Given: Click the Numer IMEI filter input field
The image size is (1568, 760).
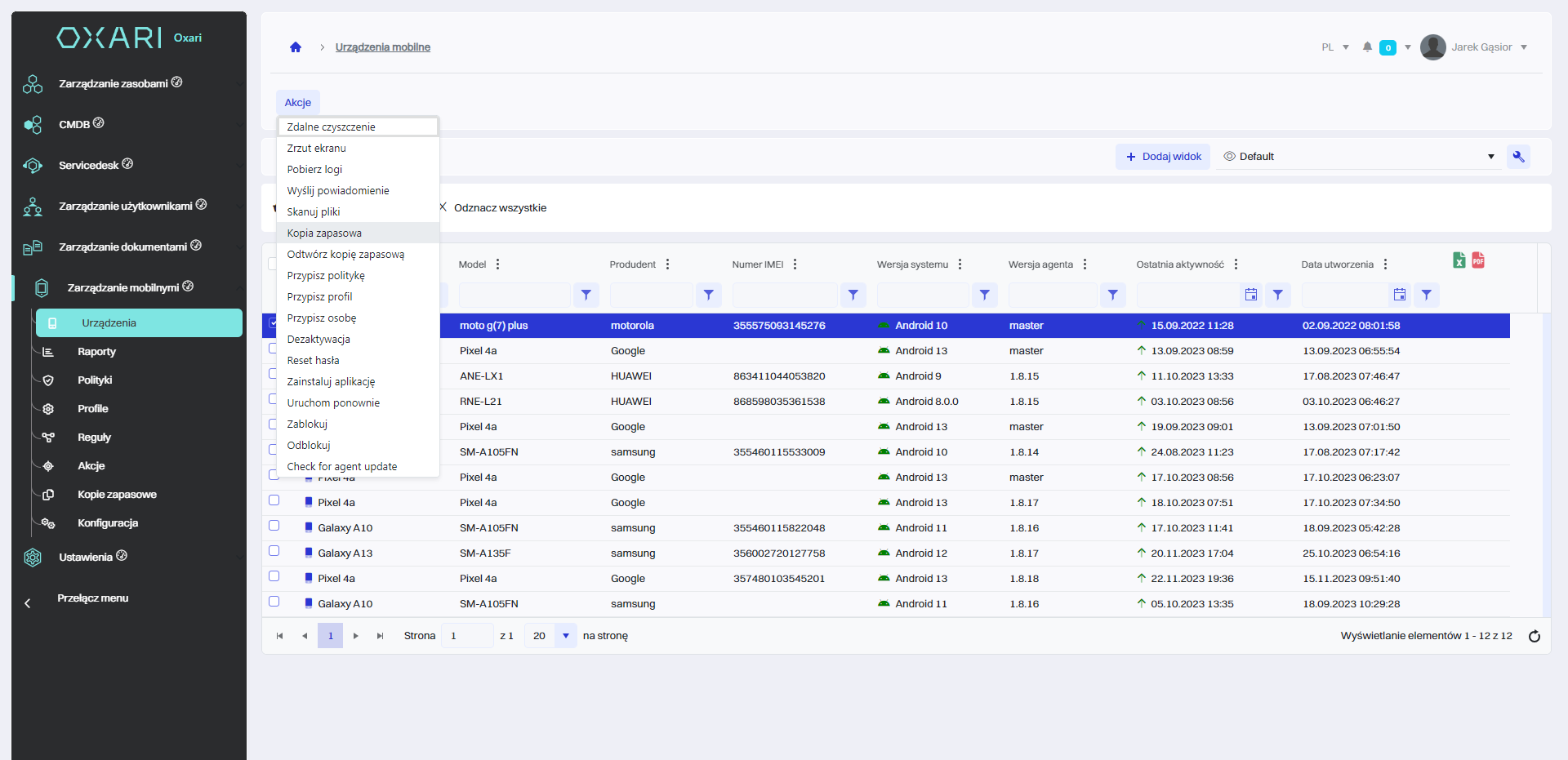Looking at the screenshot, I should point(784,295).
